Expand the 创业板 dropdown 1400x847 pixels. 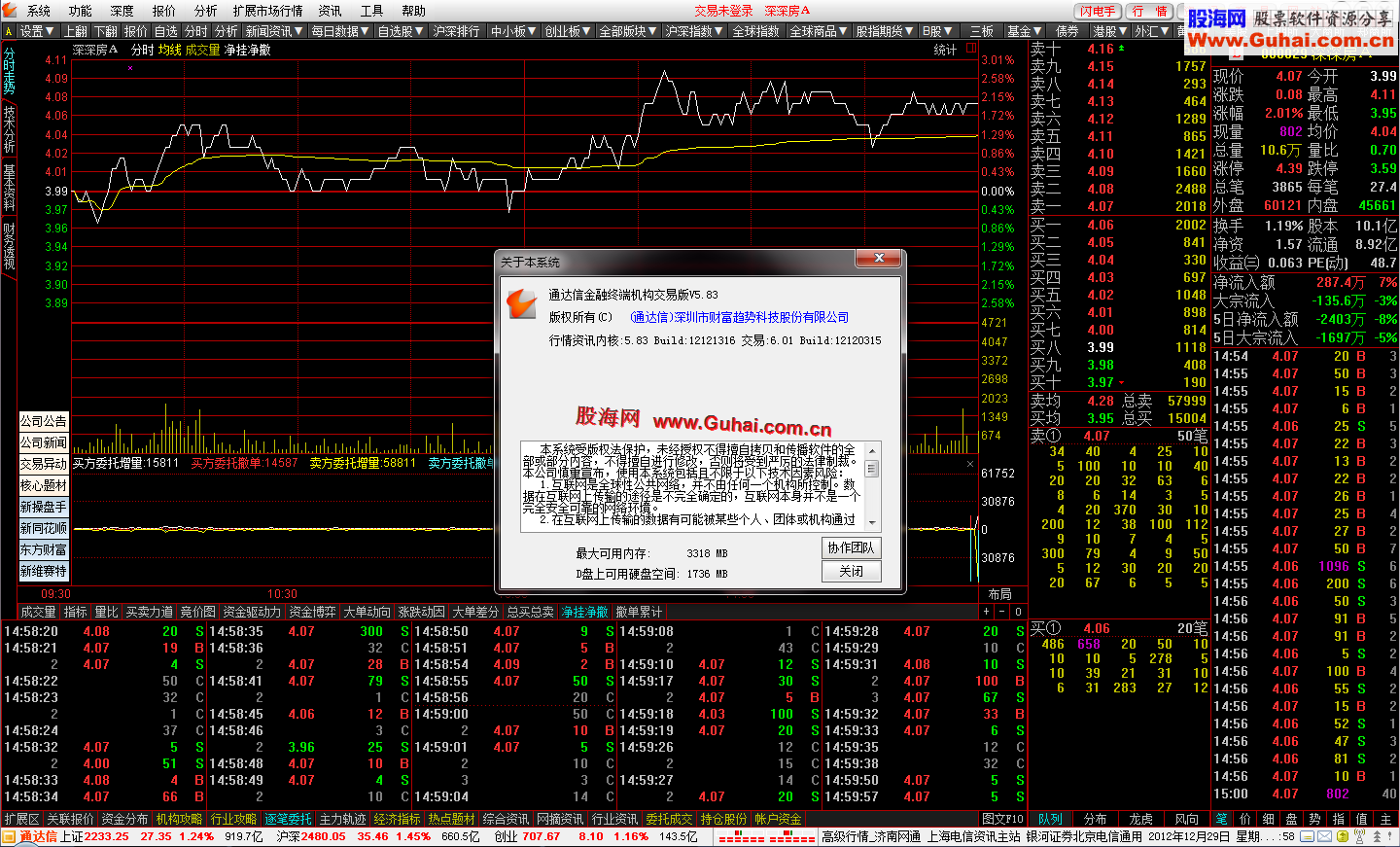568,31
